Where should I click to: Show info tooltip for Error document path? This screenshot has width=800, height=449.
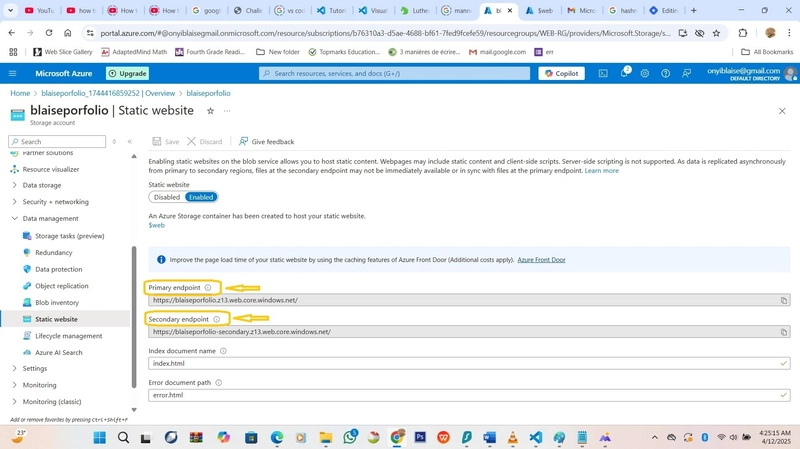[218, 383]
